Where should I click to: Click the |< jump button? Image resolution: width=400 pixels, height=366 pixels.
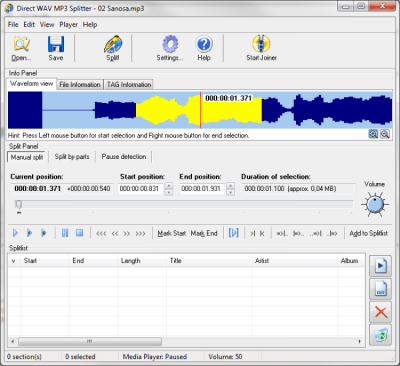pos(262,234)
